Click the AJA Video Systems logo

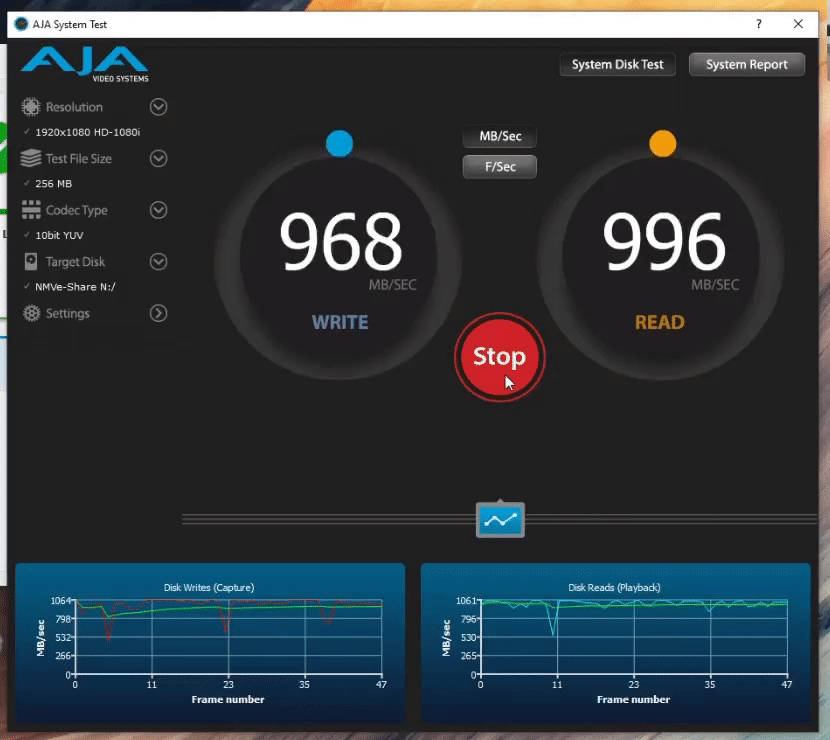tap(85, 65)
